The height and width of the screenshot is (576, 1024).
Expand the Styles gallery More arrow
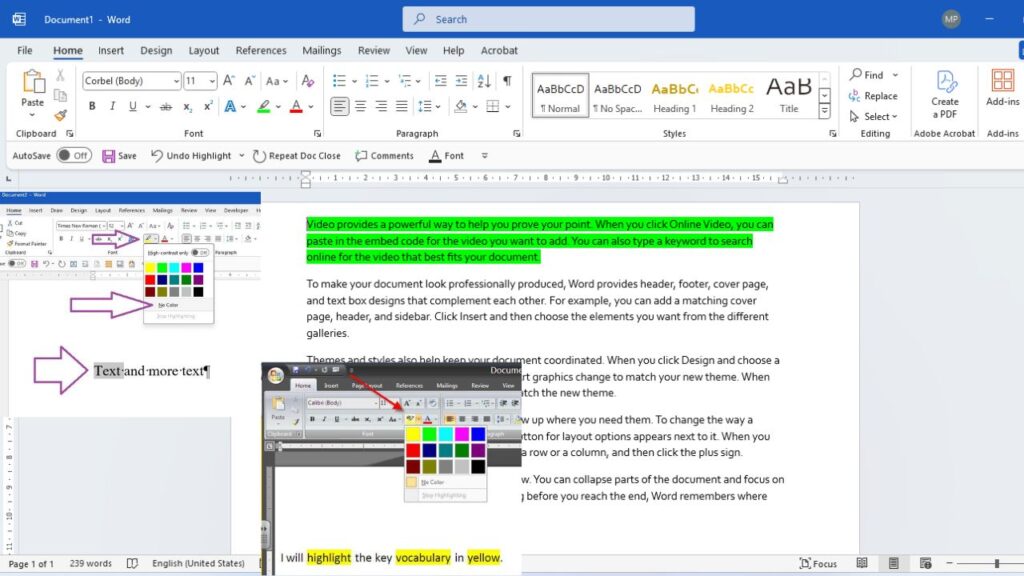824,112
